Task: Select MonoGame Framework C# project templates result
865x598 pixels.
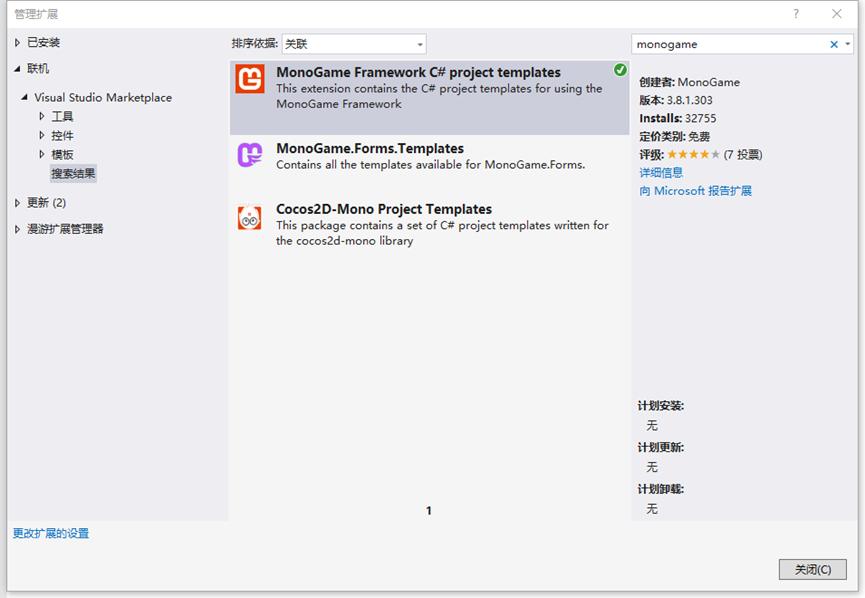Action: (x=429, y=98)
